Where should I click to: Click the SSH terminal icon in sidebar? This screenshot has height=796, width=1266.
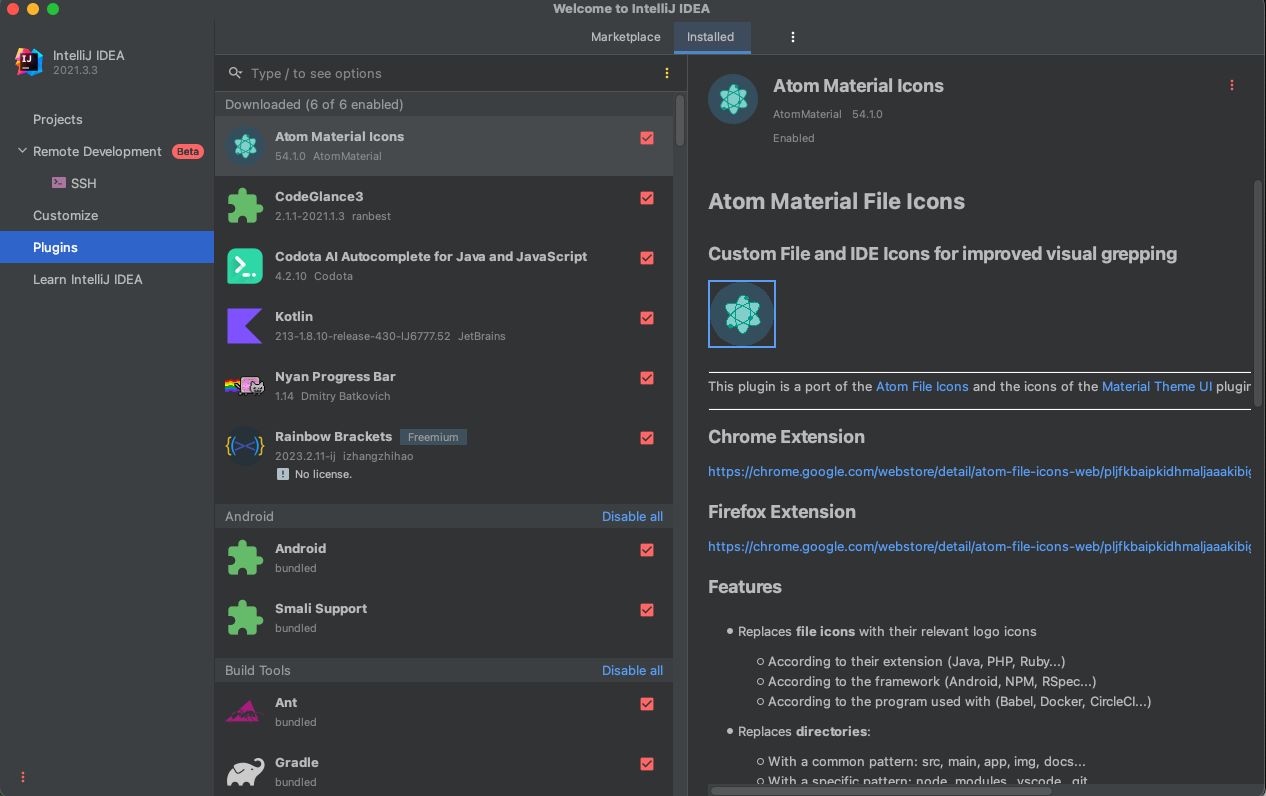coord(59,183)
